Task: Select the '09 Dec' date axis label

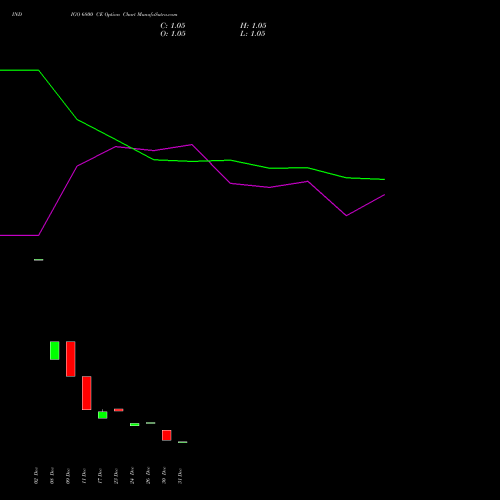Action: coord(68,476)
